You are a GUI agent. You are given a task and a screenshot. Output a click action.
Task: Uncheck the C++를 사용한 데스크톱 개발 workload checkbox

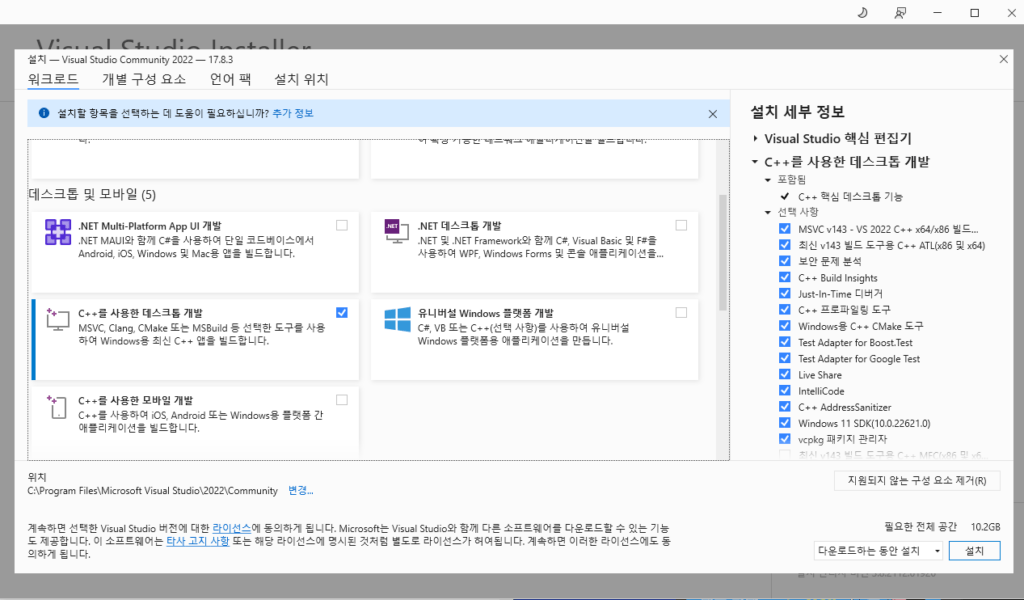[x=342, y=313]
